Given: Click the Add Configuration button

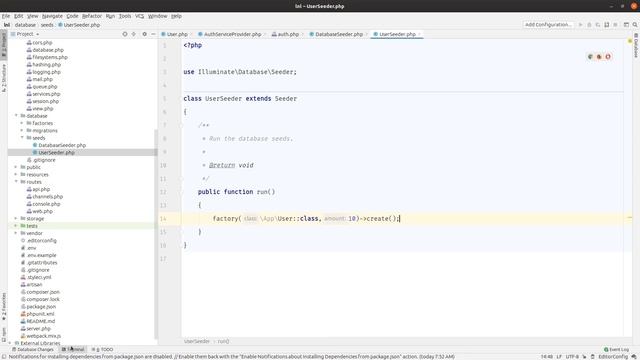Looking at the screenshot, I should tap(548, 25).
